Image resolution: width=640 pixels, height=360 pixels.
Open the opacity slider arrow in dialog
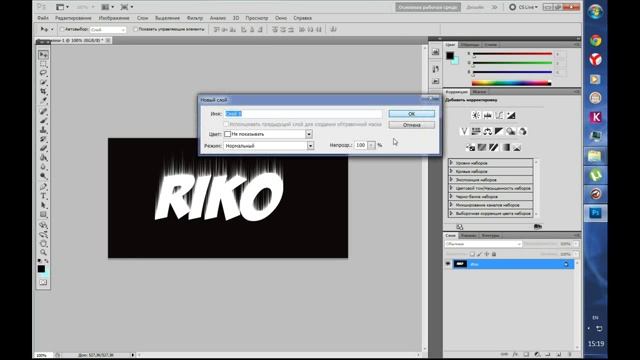[371, 145]
